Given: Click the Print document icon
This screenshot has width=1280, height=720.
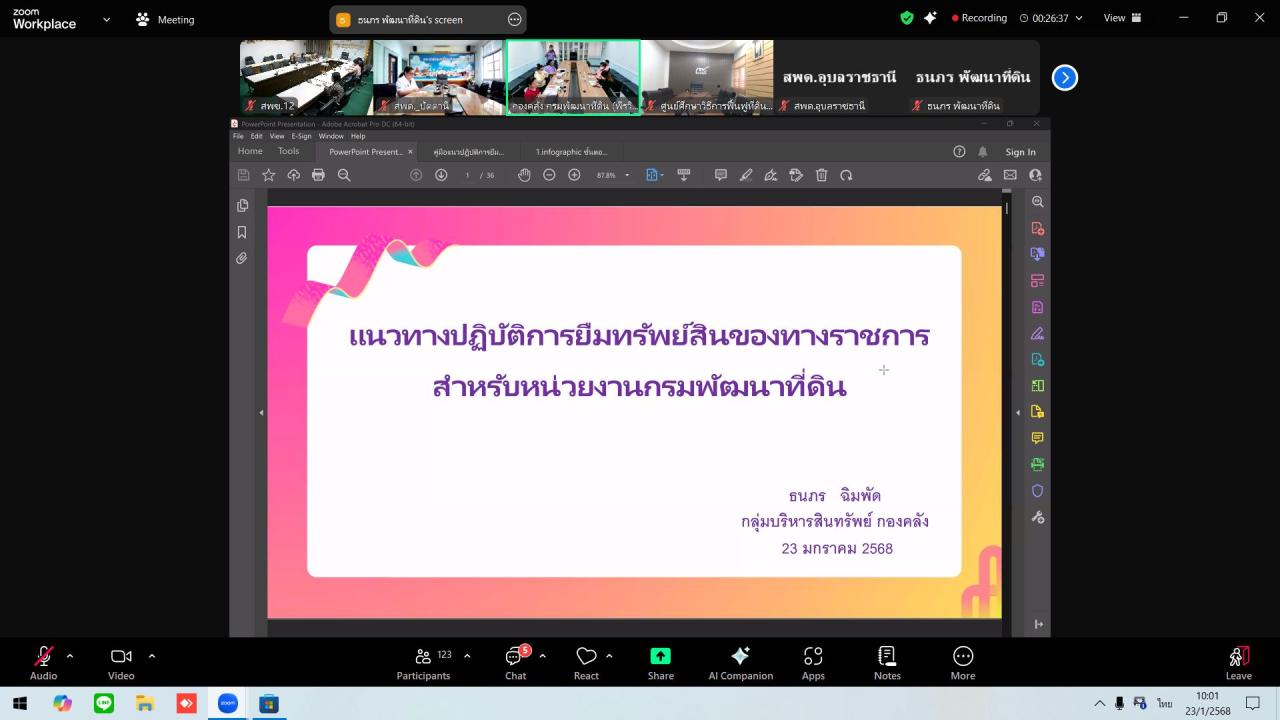Looking at the screenshot, I should coord(318,174).
